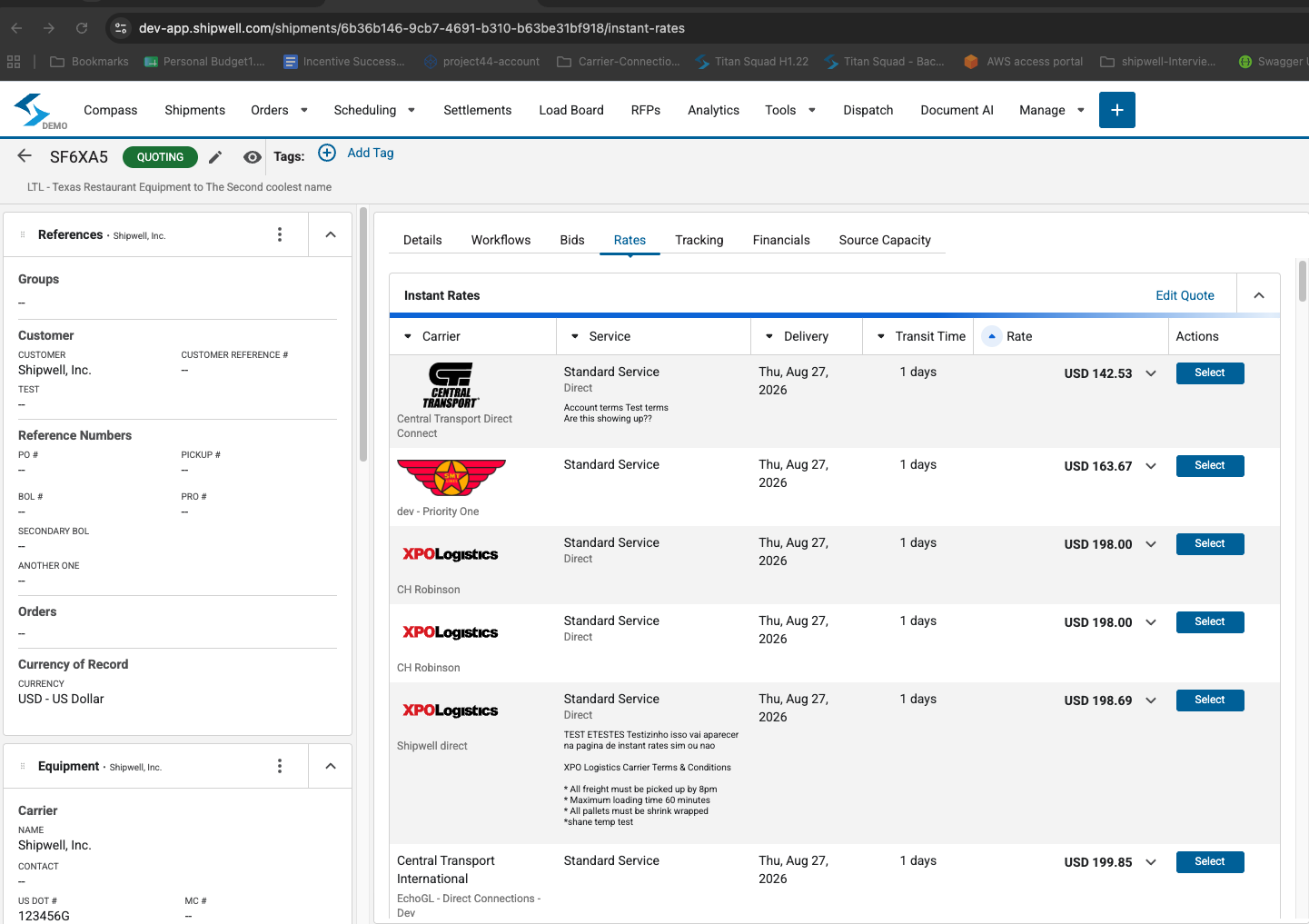This screenshot has width=1309, height=924.
Task: Open the Personal Budget bookmark
Action: (204, 62)
